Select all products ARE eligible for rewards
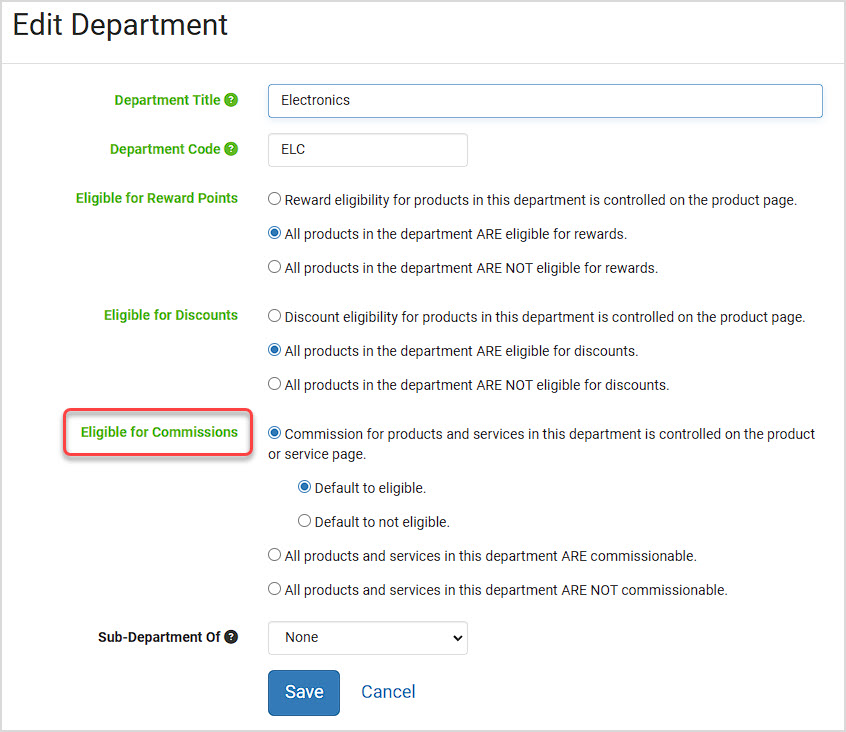 [x=275, y=233]
